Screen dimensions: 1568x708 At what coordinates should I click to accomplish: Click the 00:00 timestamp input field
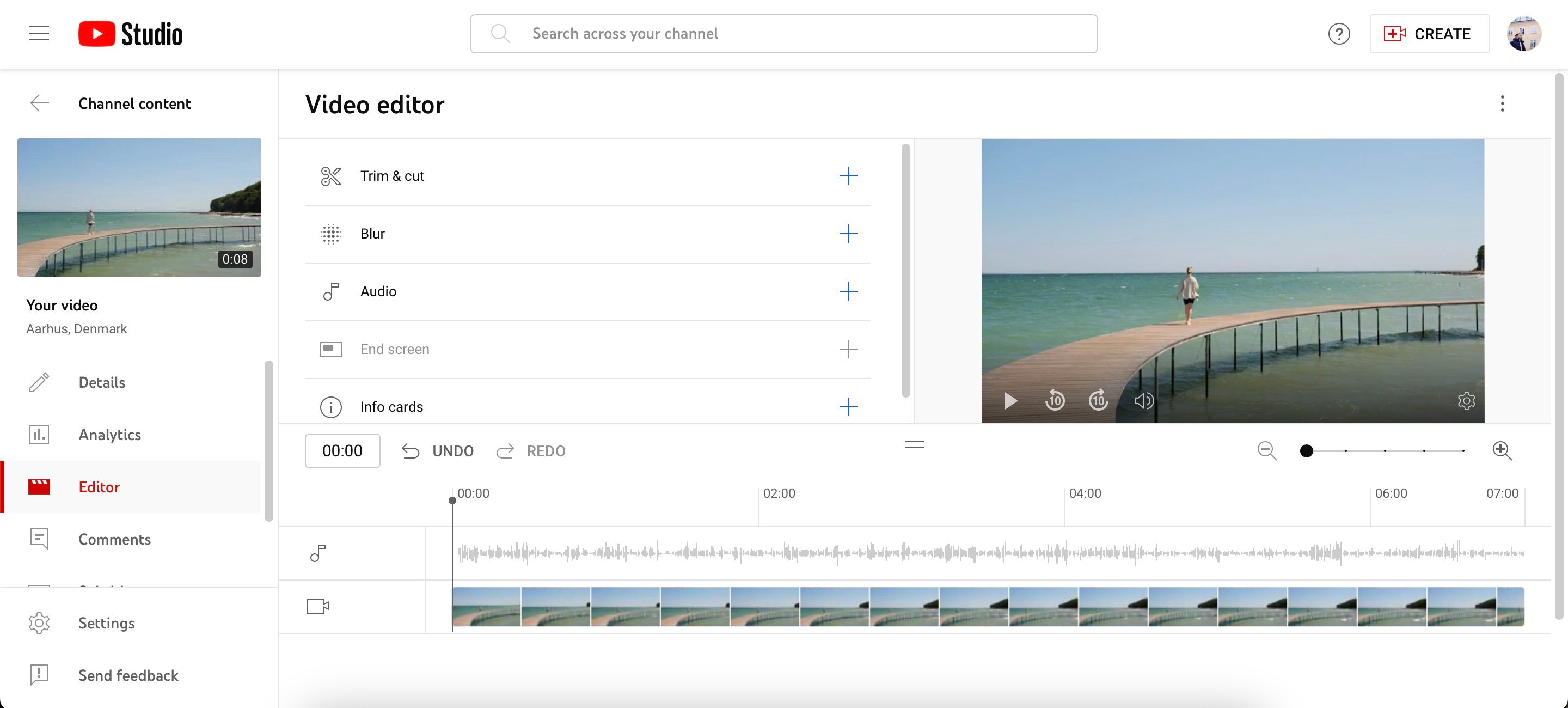(342, 451)
